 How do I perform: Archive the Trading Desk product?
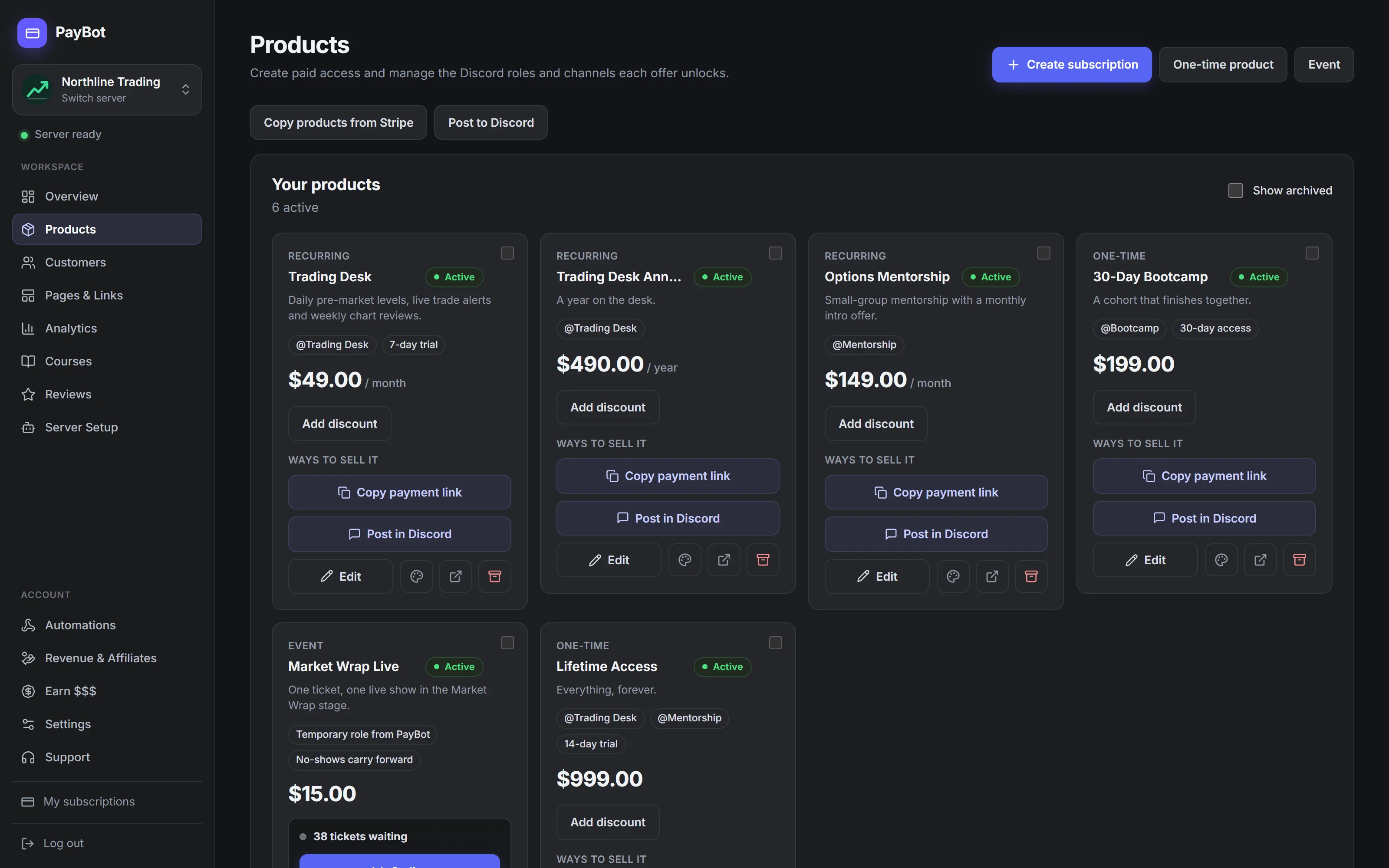(x=495, y=576)
